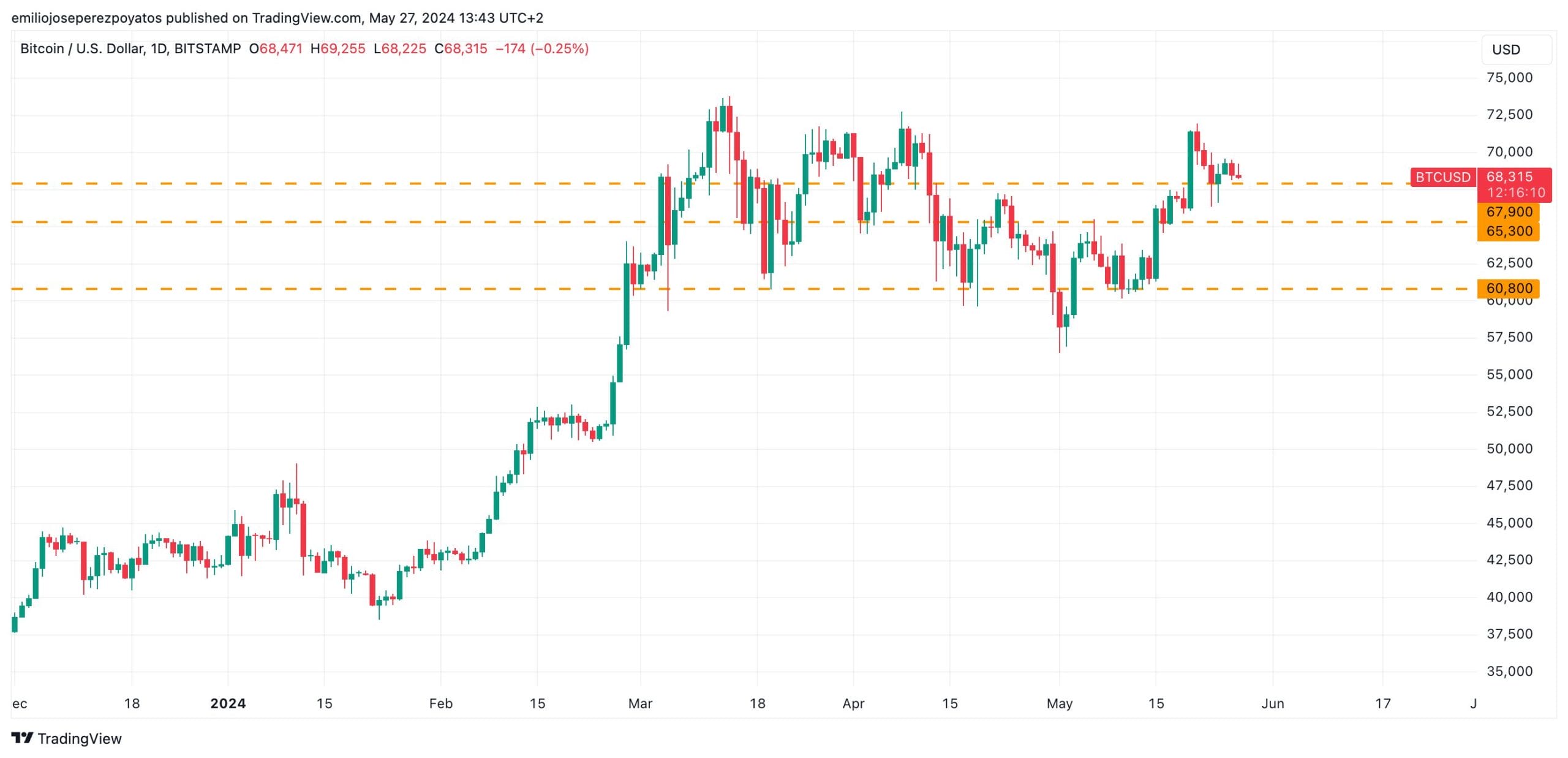Click the 75,000 label on price axis
This screenshot has height=758, width=1568.
click(x=1509, y=78)
